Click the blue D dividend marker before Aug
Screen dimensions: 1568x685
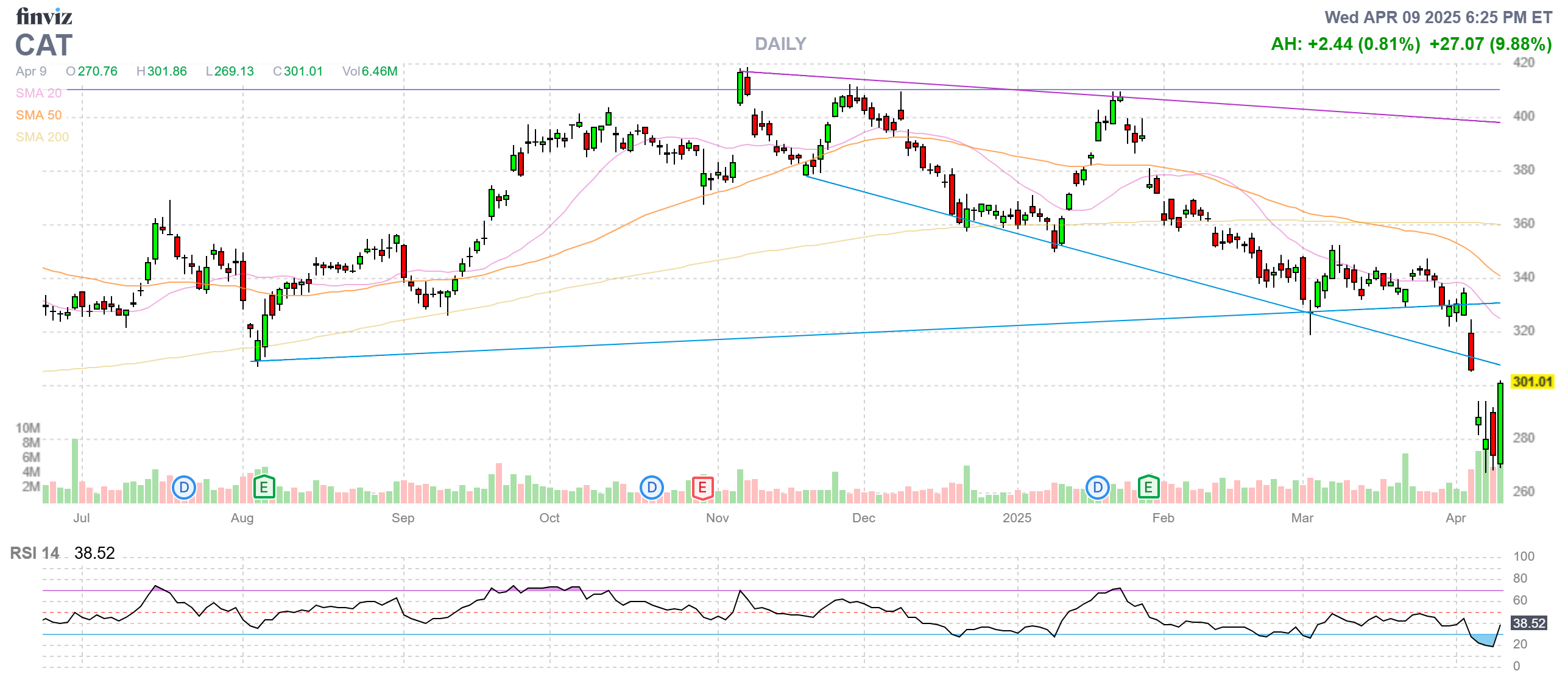(184, 488)
